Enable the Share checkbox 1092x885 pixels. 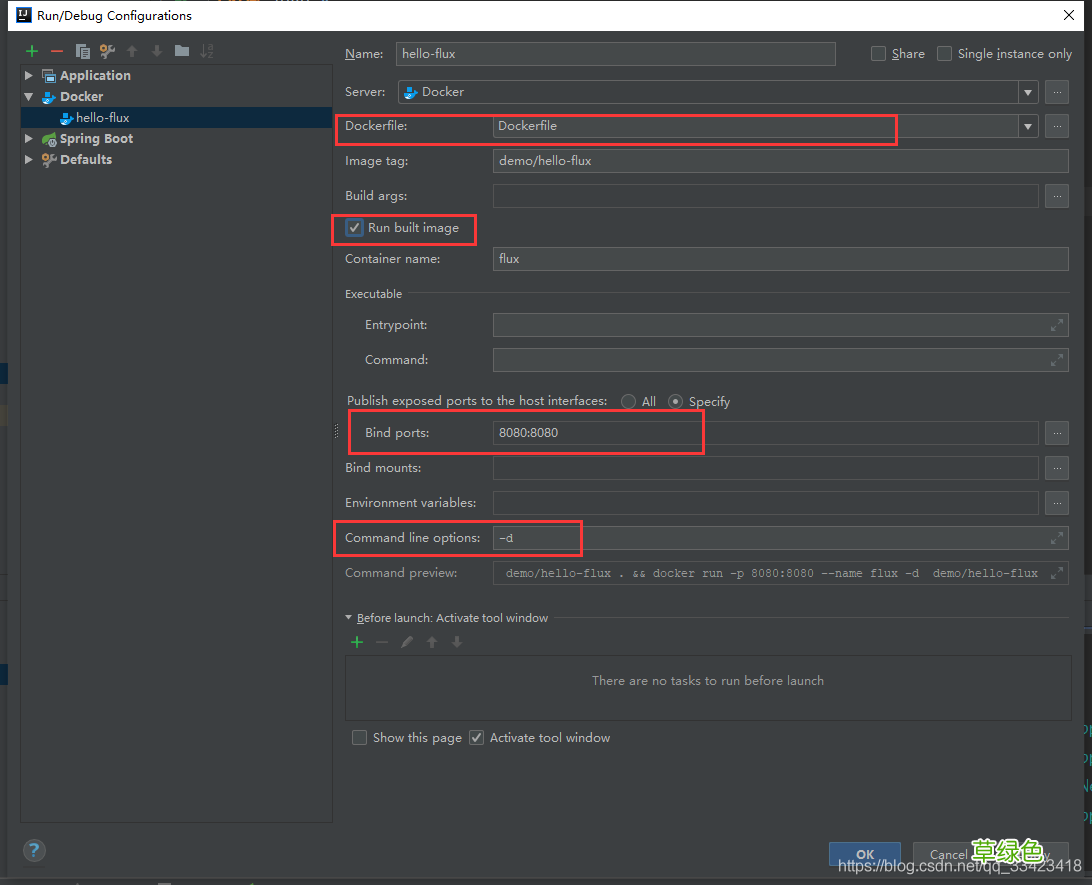tap(879, 54)
